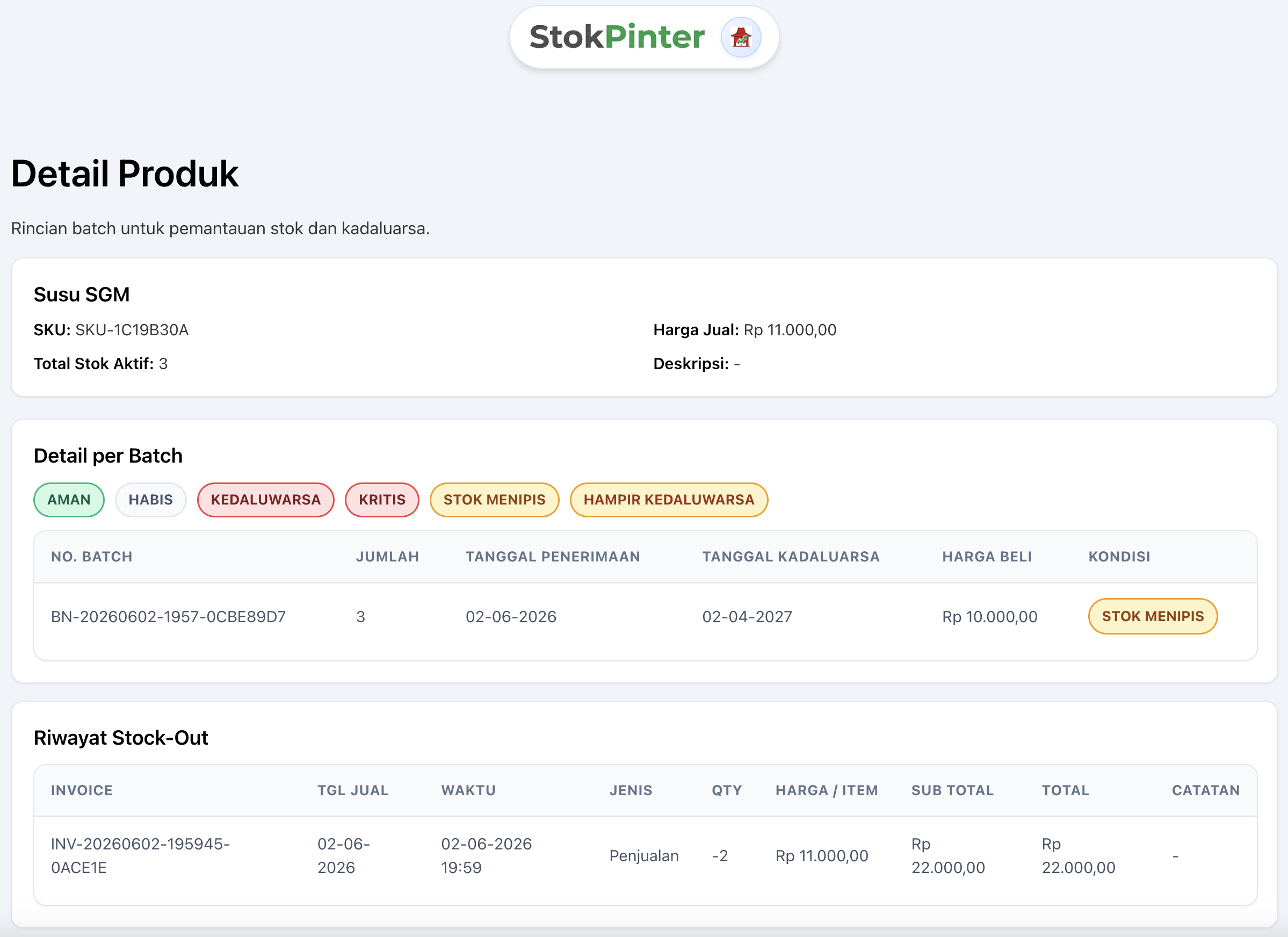Select the STOK MENIPIS filter chip
Viewport: 1288px width, 937px height.
point(494,500)
